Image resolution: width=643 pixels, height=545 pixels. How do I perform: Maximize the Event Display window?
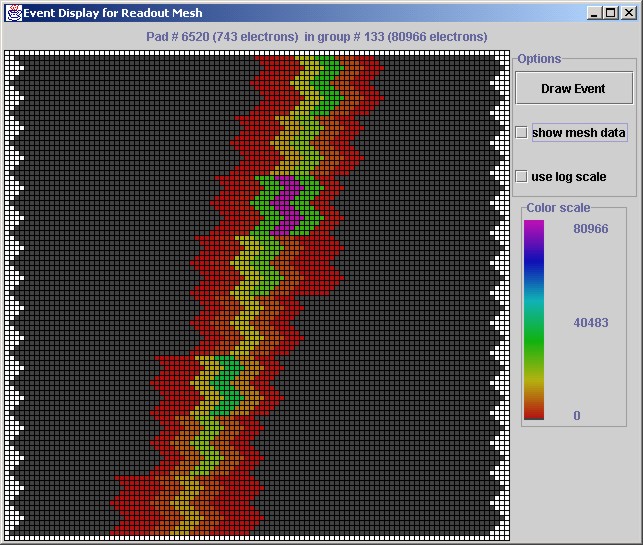tap(611, 13)
